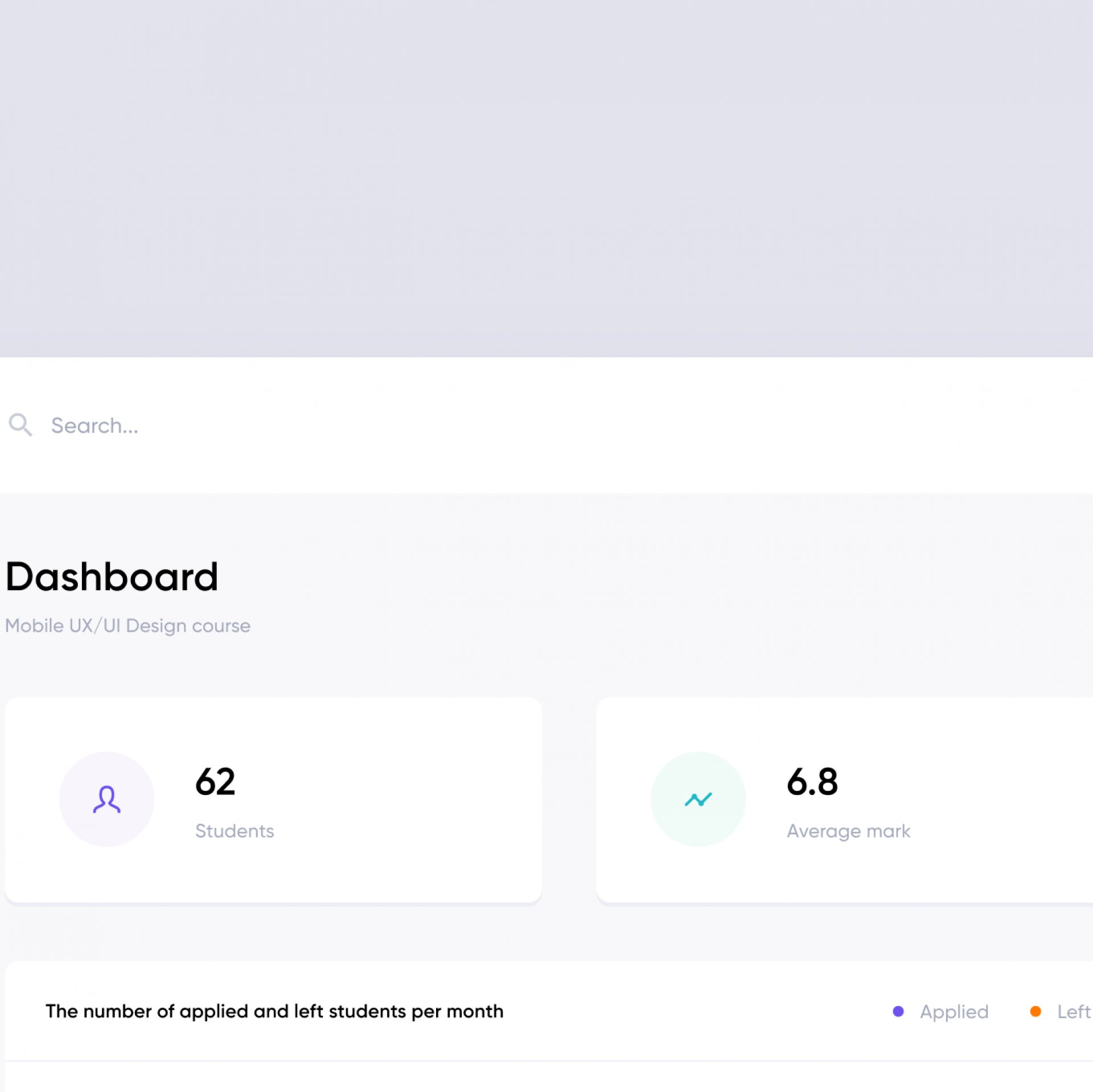
Task: Click the orange Left legend dot
Action: click(x=1036, y=1011)
